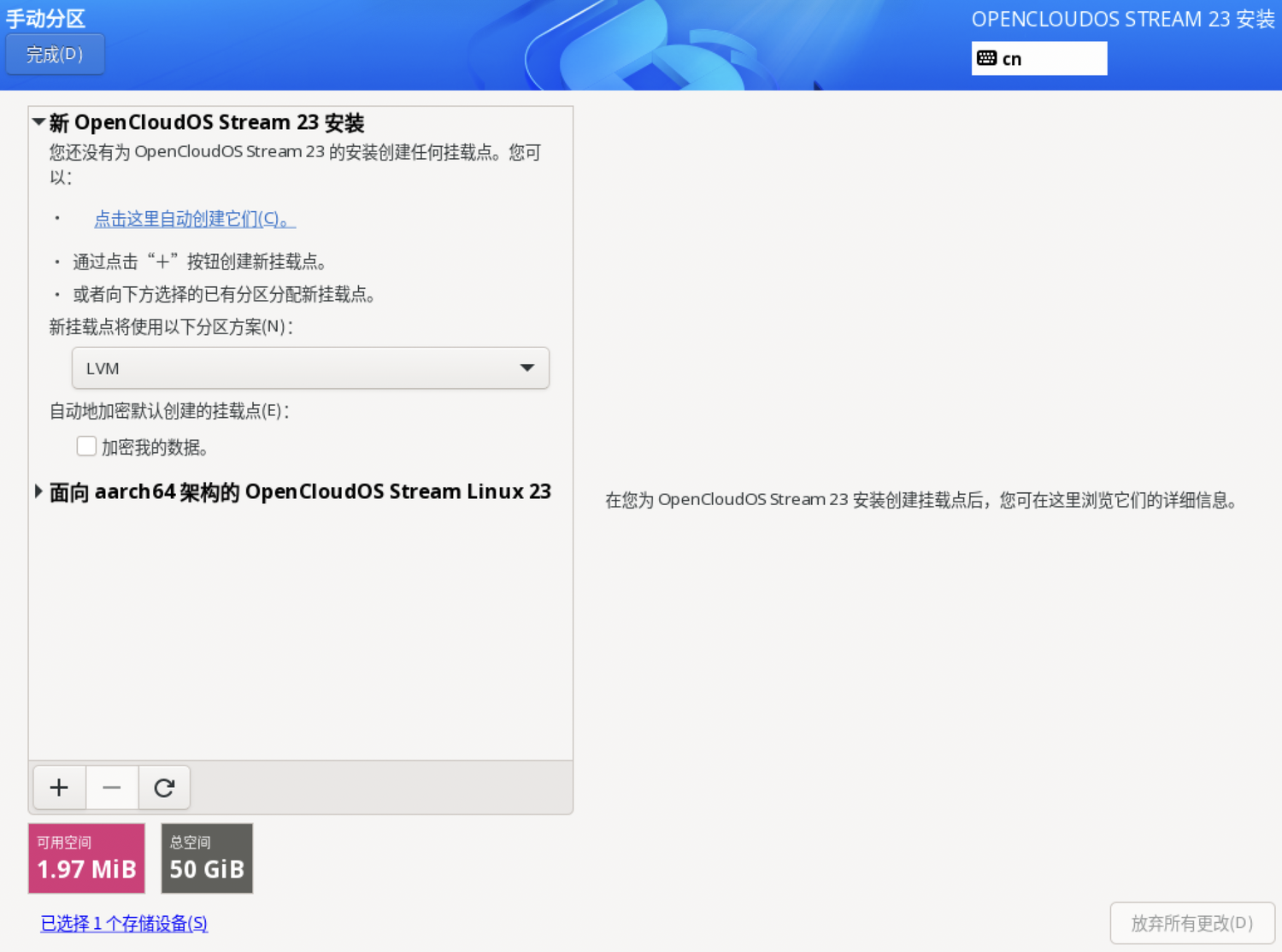Click the − icon to remove a mount point
1282x952 pixels.
111,787
